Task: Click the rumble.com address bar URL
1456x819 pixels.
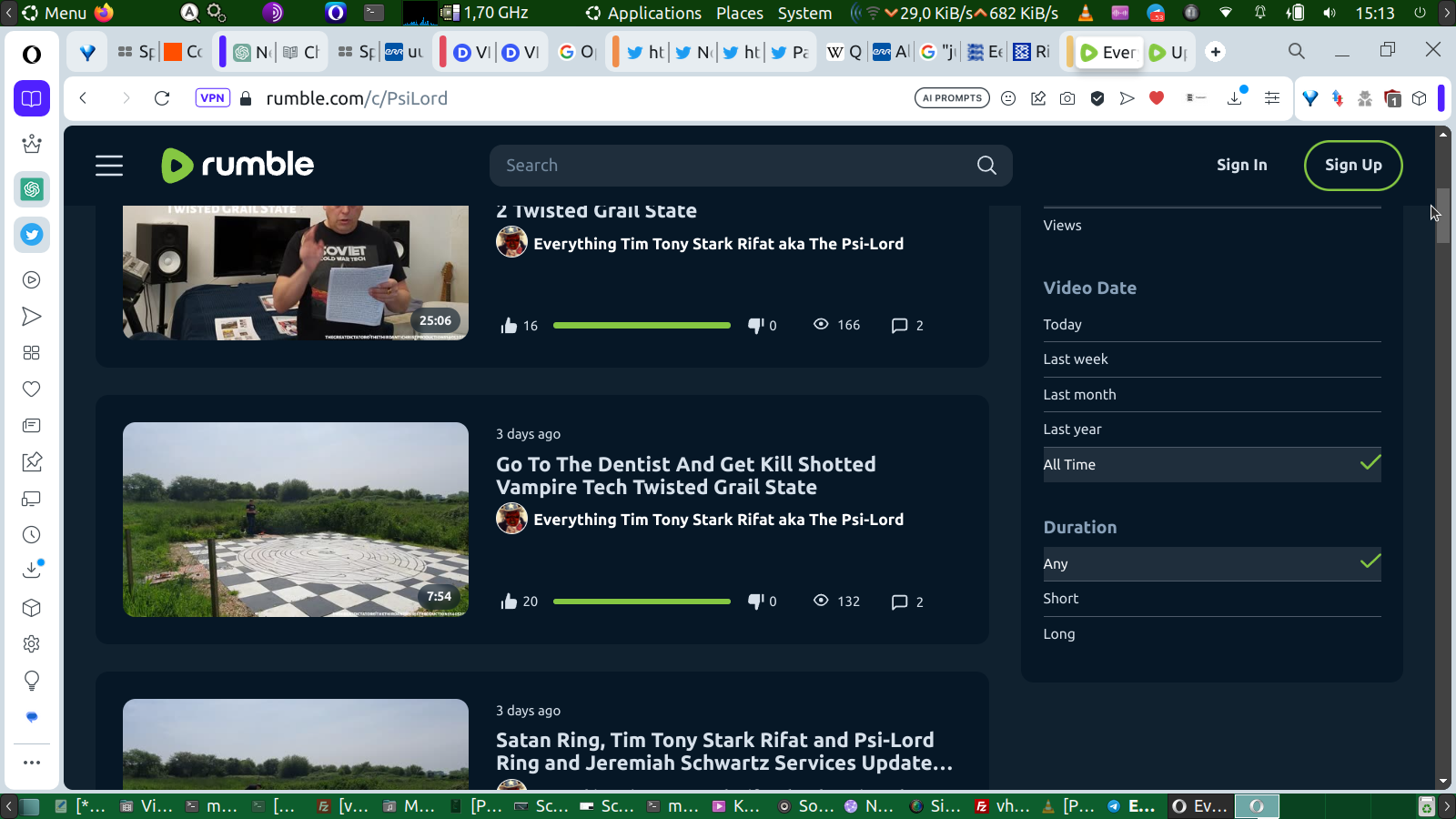Action: click(x=357, y=98)
